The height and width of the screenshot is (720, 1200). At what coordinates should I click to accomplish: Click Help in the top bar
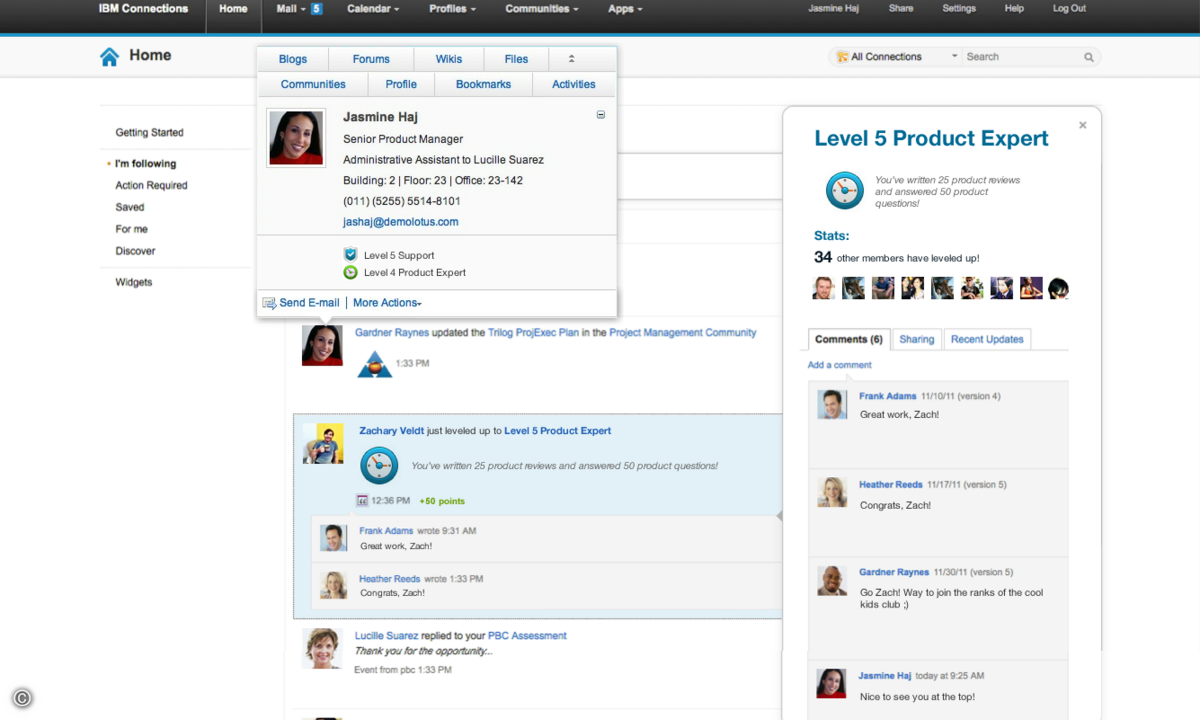tap(1014, 9)
